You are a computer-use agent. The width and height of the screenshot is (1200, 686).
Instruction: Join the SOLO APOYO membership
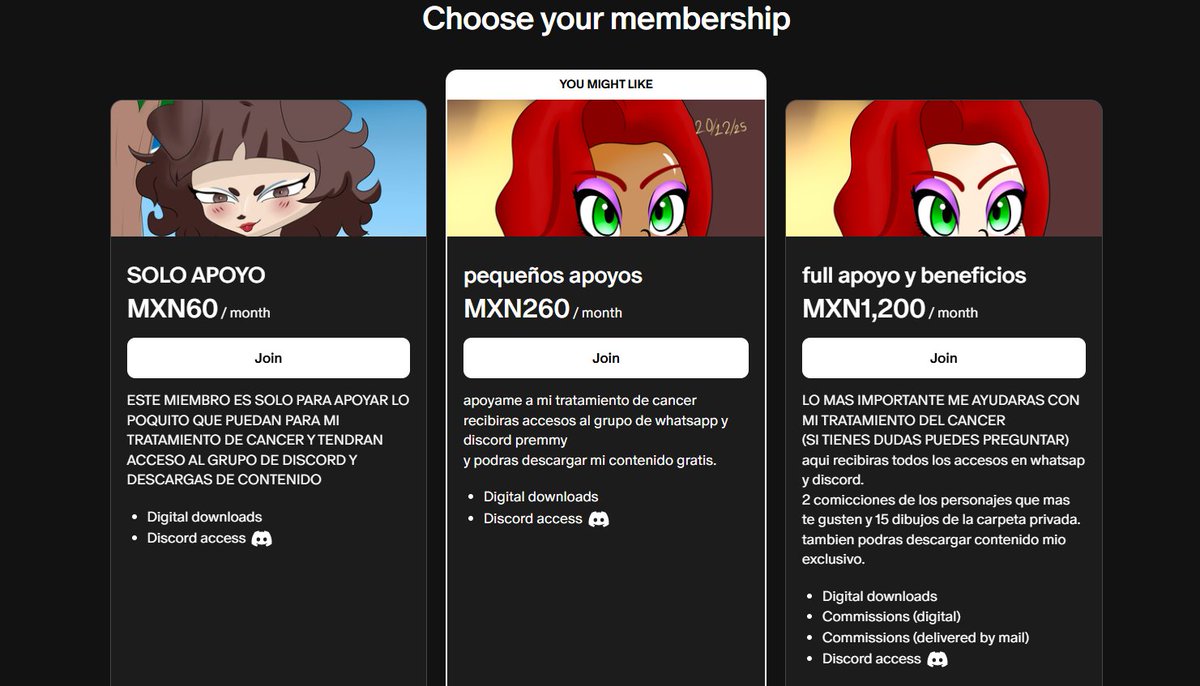click(x=268, y=358)
